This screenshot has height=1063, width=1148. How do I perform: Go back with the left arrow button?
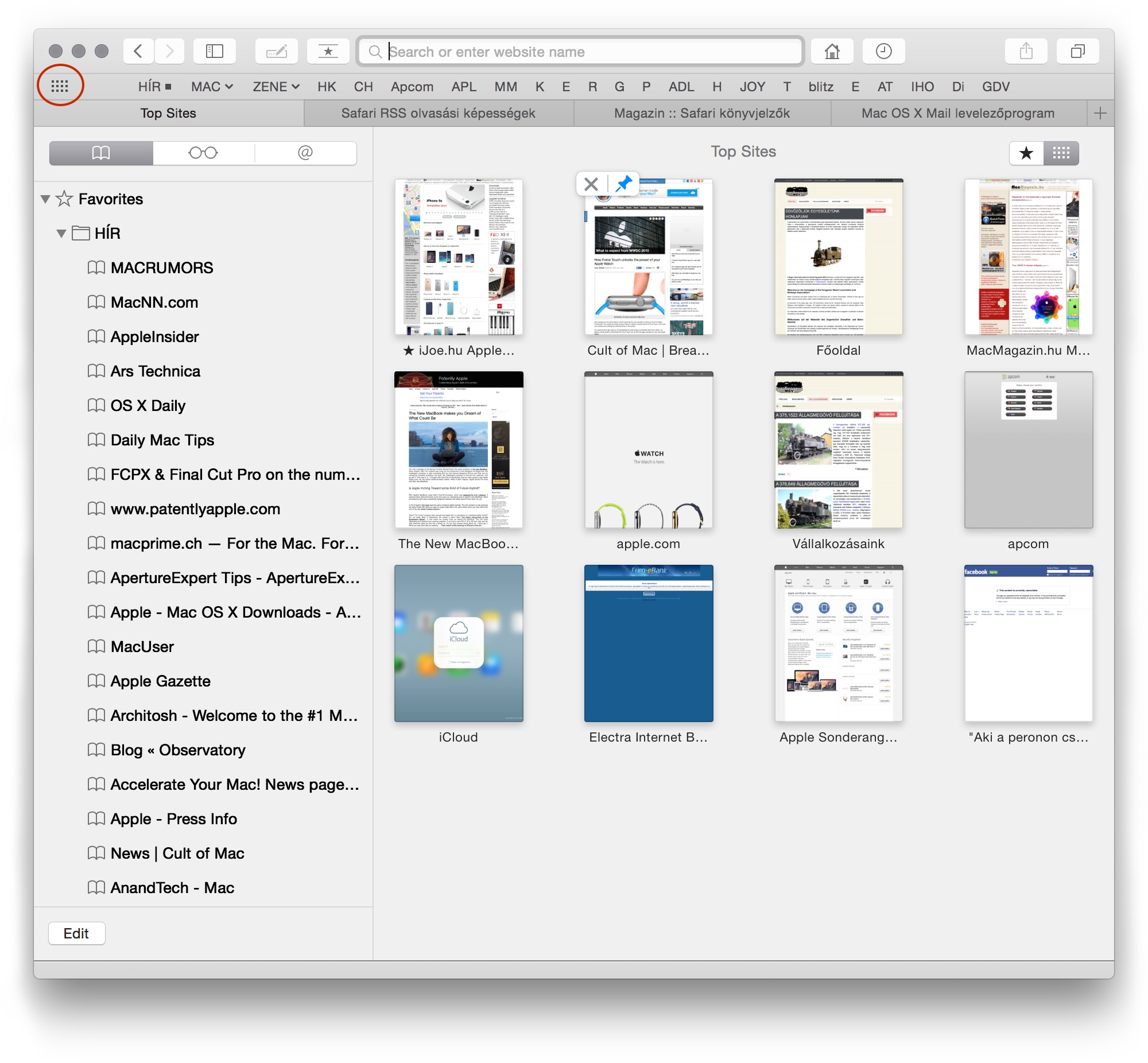(x=138, y=51)
